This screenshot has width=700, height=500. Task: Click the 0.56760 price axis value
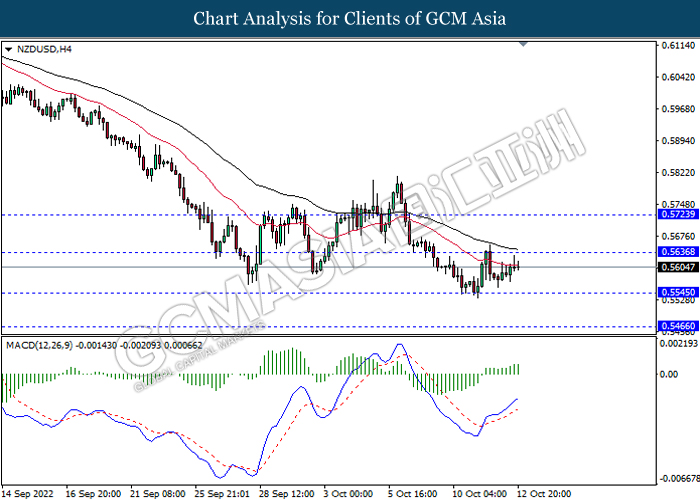tap(678, 236)
